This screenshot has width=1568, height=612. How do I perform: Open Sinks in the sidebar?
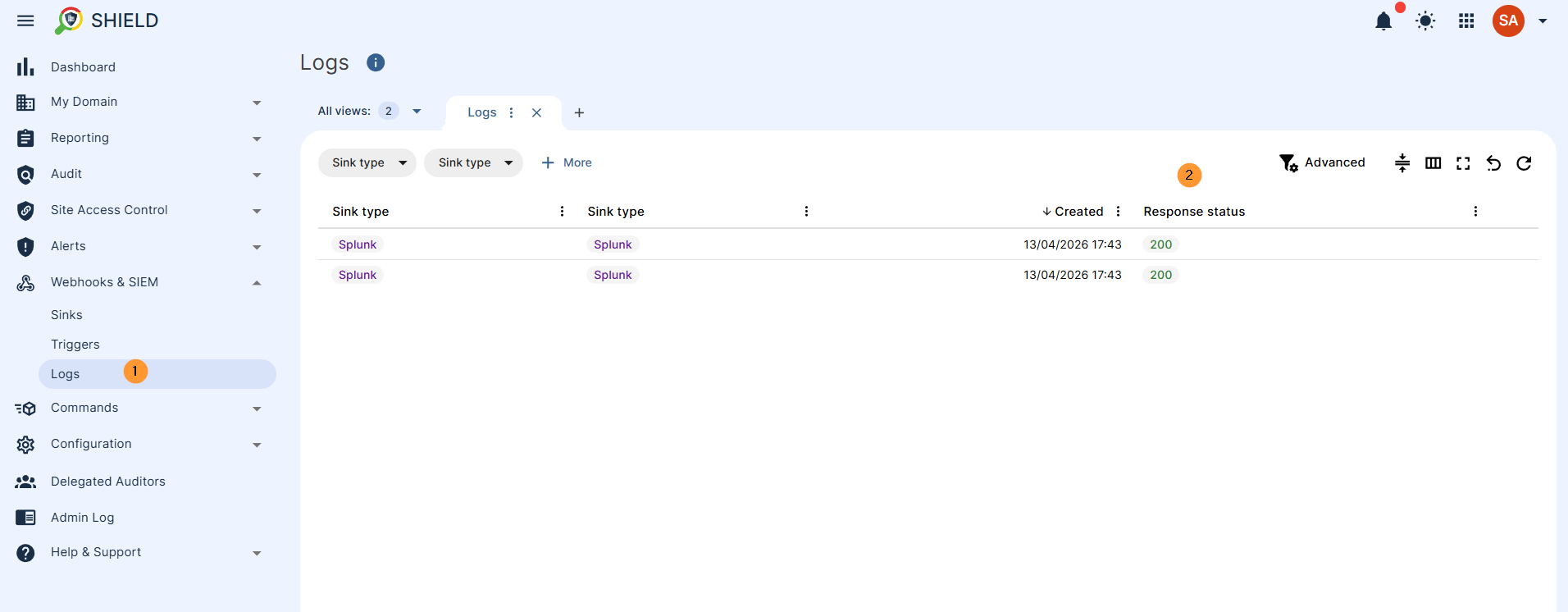tap(66, 315)
